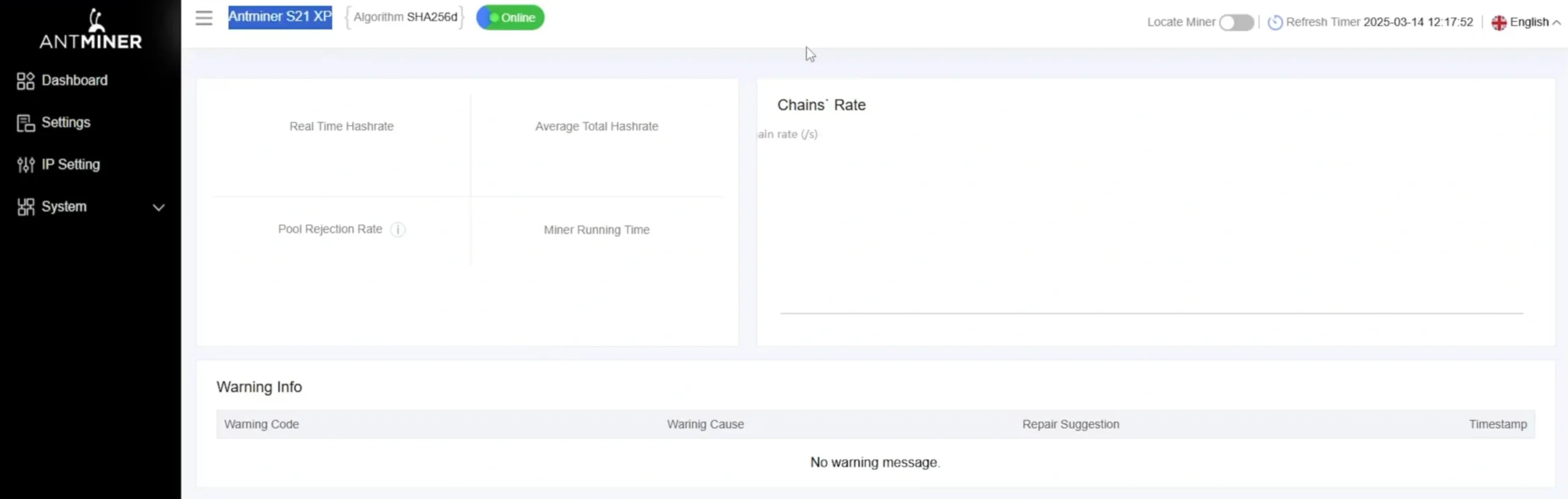Click the No warning message text
Image resolution: width=1568 pixels, height=499 pixels.
(x=875, y=462)
